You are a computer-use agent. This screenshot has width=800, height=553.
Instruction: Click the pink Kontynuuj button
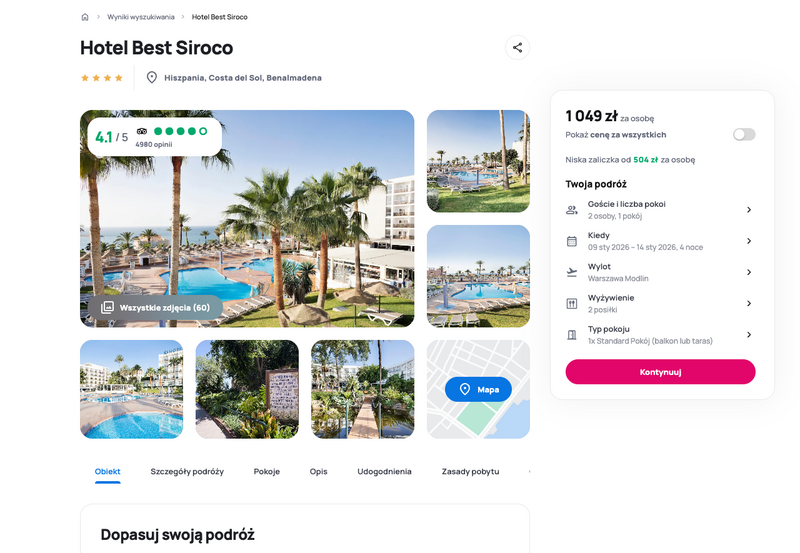(660, 372)
